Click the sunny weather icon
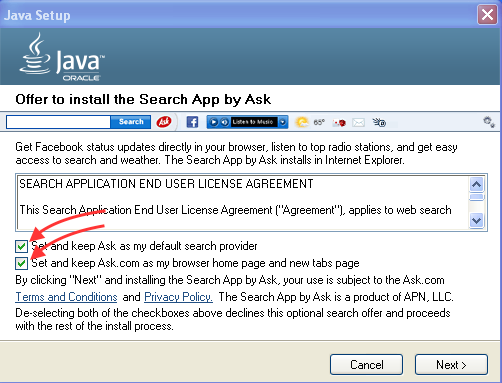The image size is (502, 383). 302,122
